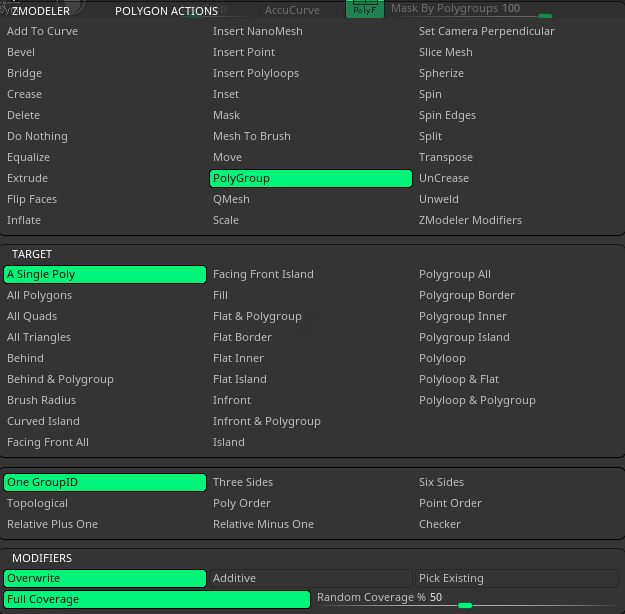The height and width of the screenshot is (614, 625).
Task: Select the Spin action
Action: coord(430,94)
